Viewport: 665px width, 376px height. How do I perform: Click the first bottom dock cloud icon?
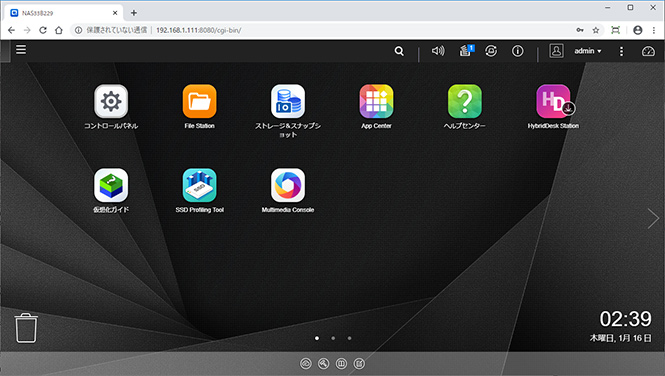(306, 364)
